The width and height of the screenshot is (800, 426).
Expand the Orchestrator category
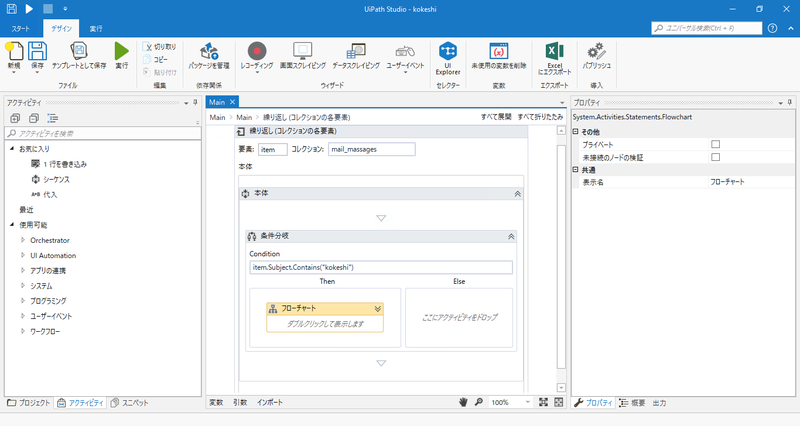point(22,240)
